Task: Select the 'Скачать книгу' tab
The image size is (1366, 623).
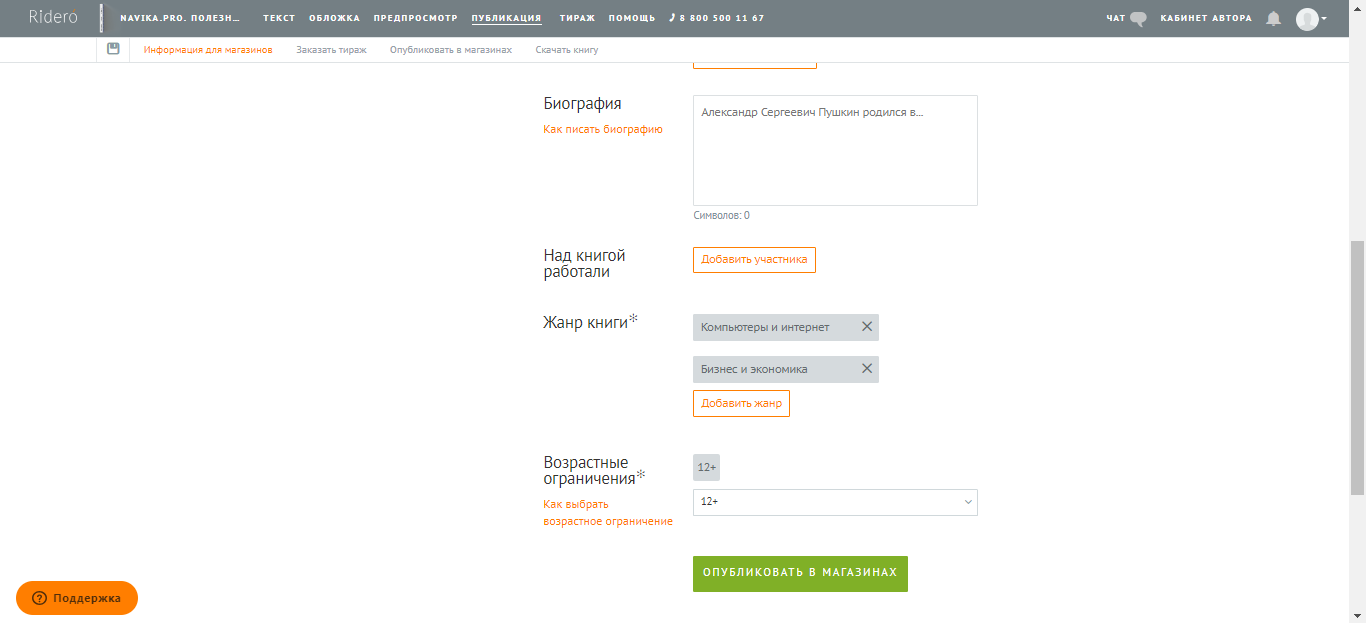Action: click(x=567, y=49)
